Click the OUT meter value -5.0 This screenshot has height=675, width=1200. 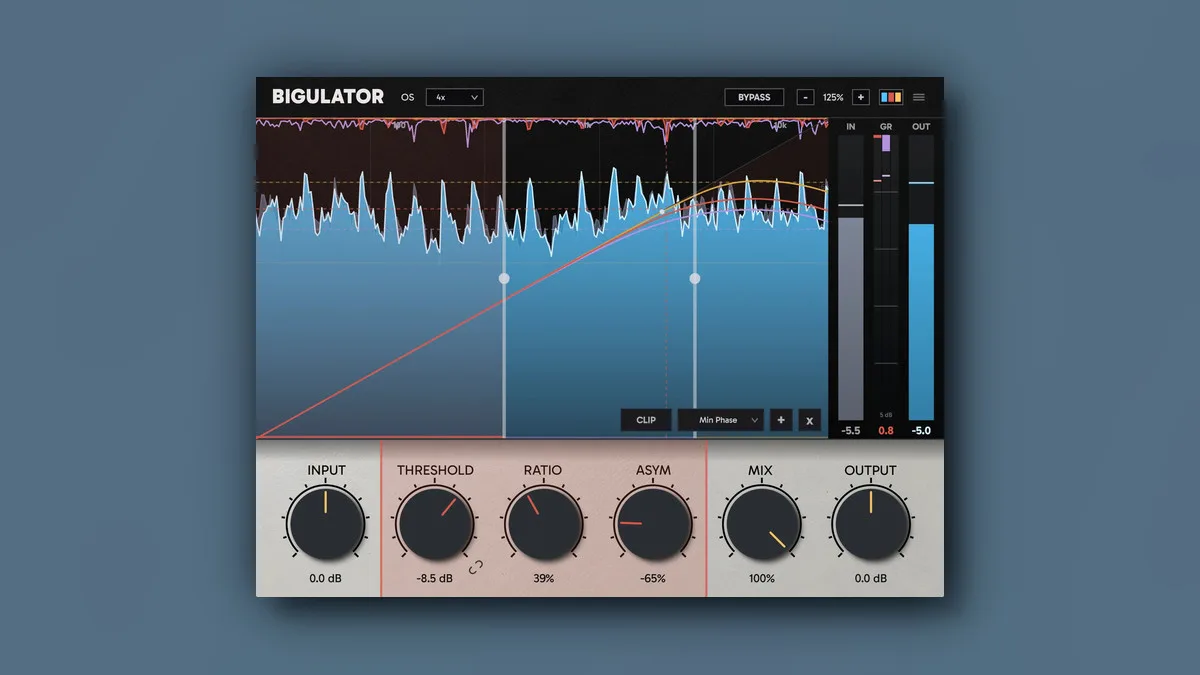tap(921, 431)
